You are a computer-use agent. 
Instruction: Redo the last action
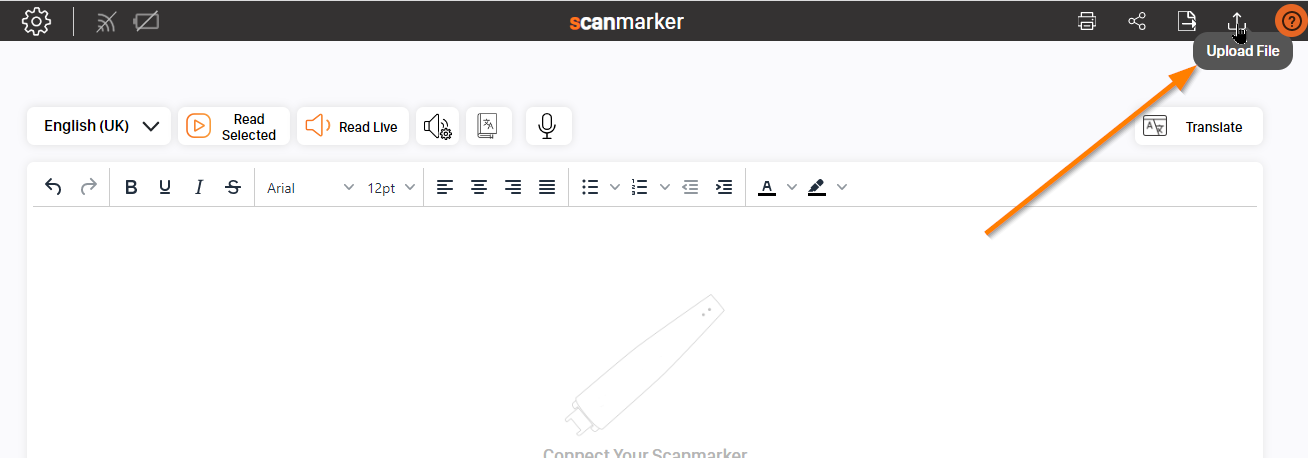89,187
